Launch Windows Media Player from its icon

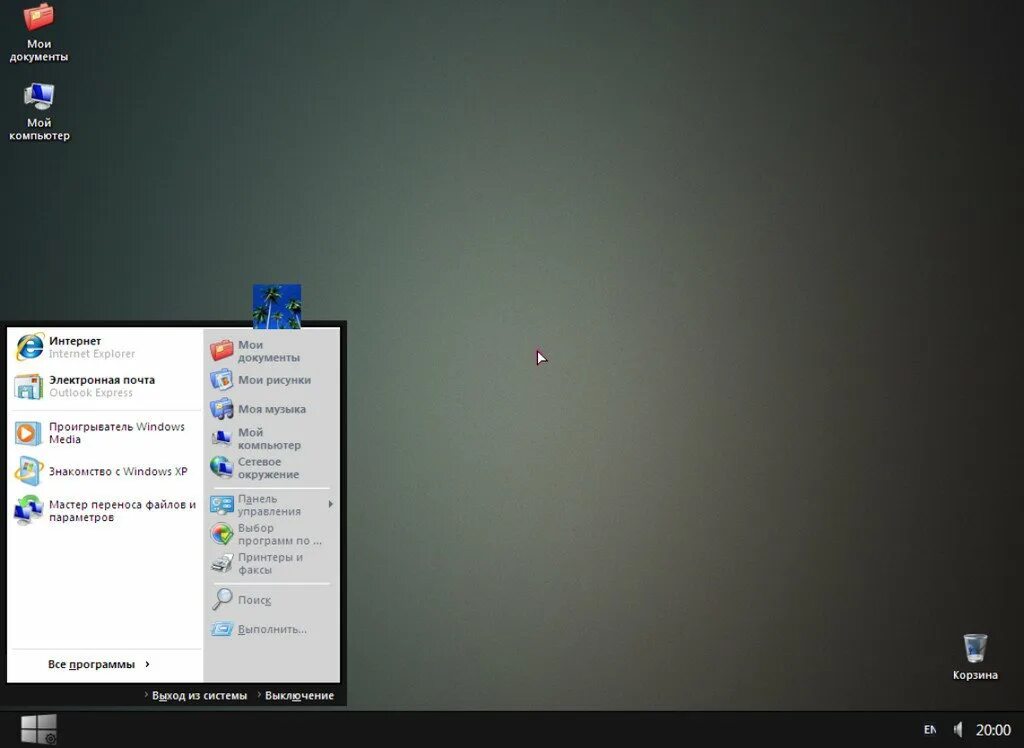(28, 433)
